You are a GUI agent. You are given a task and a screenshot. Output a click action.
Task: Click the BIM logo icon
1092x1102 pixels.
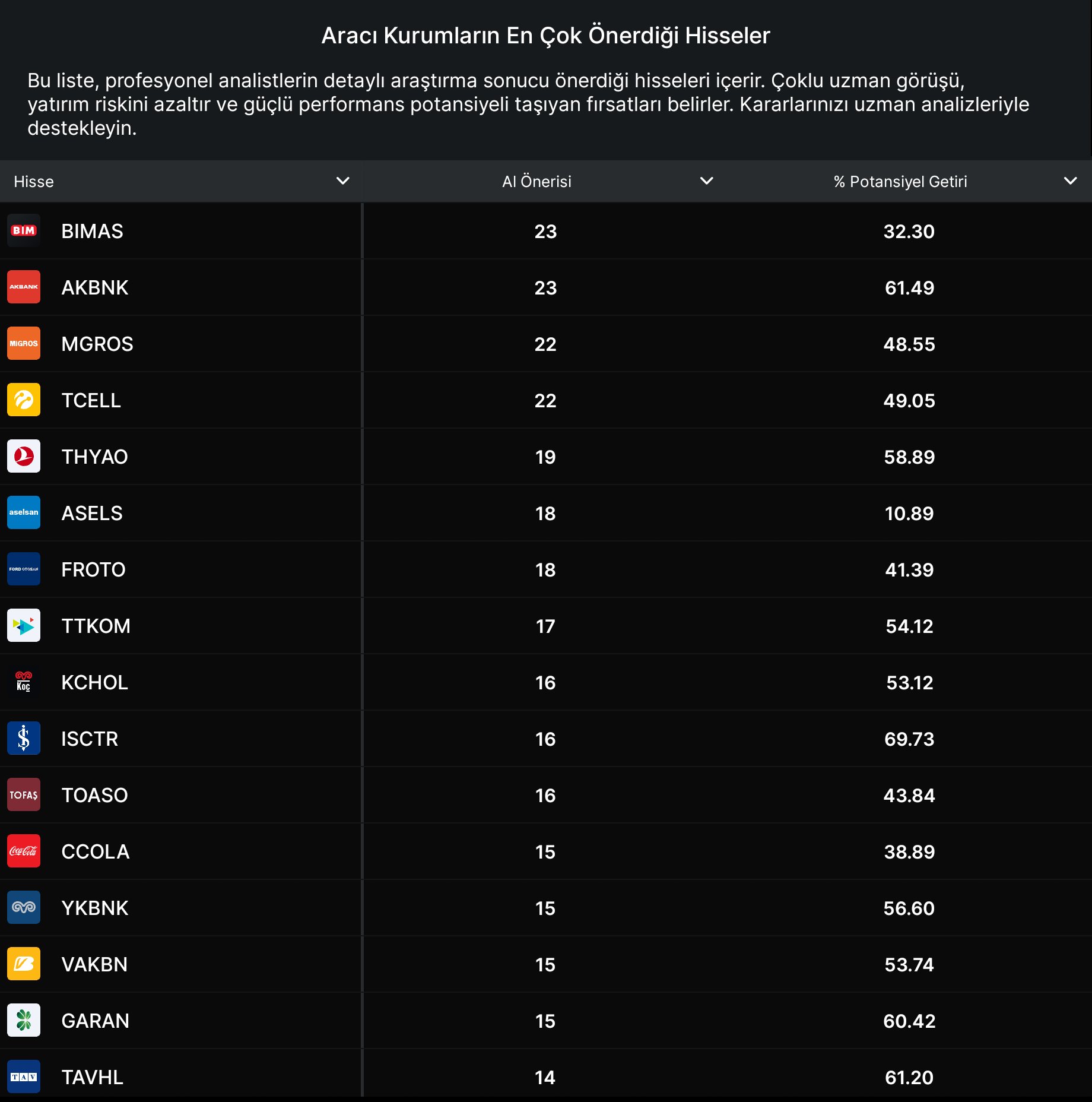coord(24,230)
